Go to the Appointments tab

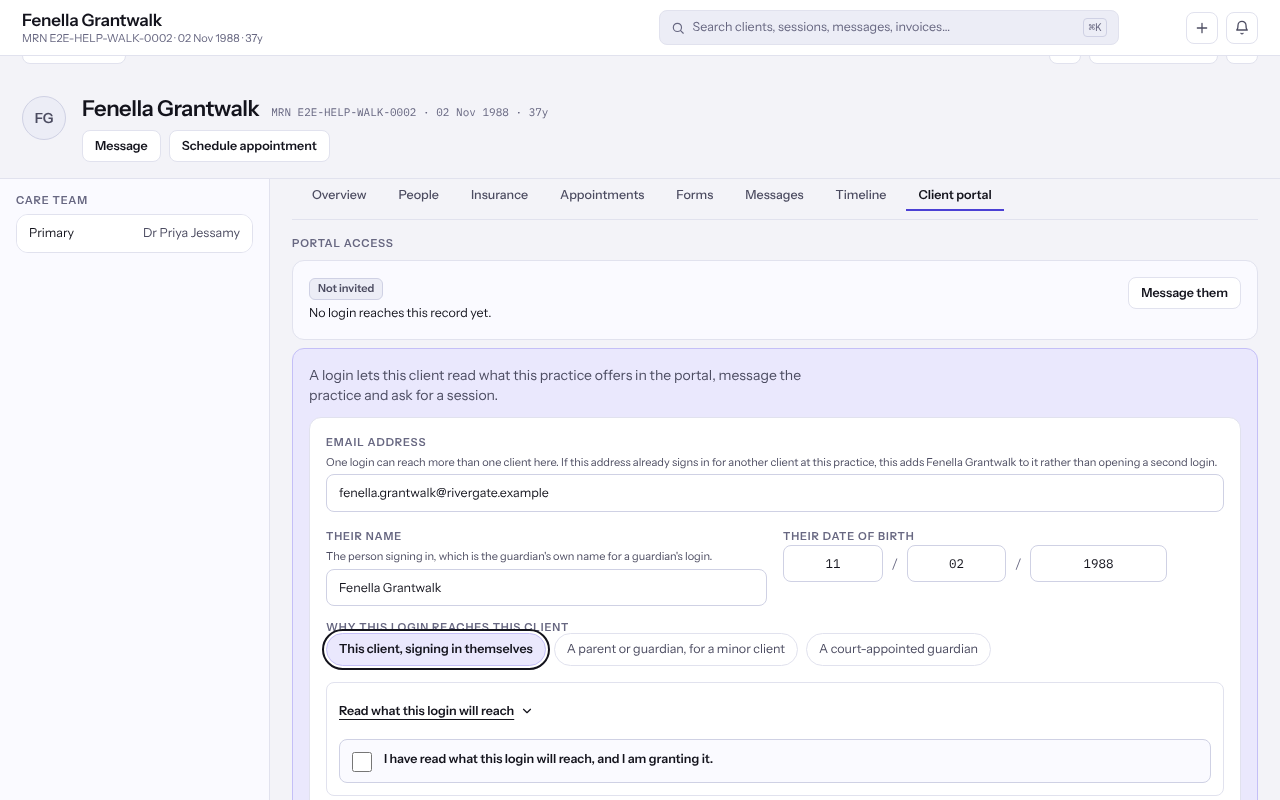click(602, 195)
